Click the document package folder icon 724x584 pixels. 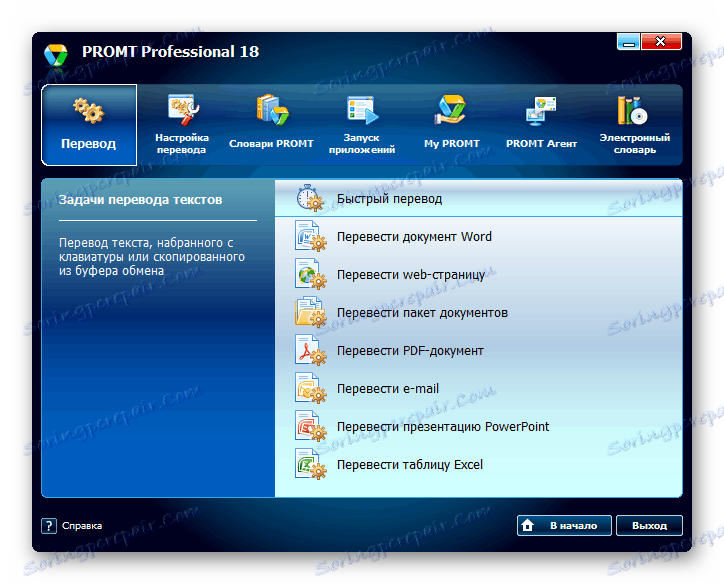tap(310, 312)
